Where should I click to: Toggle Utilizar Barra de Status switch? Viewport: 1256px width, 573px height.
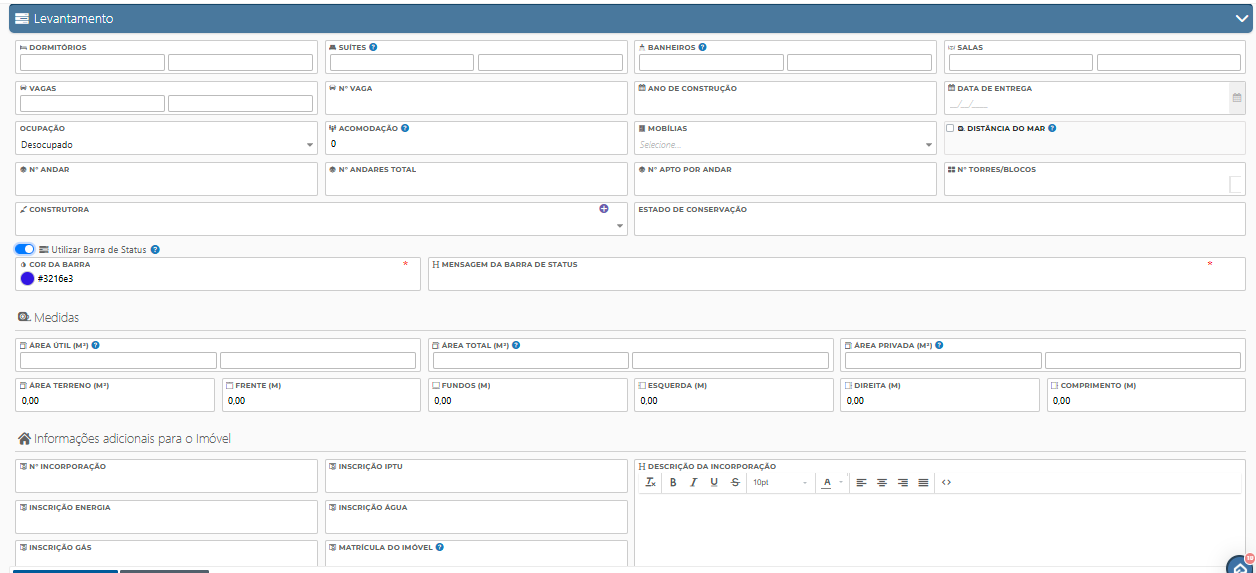25,249
